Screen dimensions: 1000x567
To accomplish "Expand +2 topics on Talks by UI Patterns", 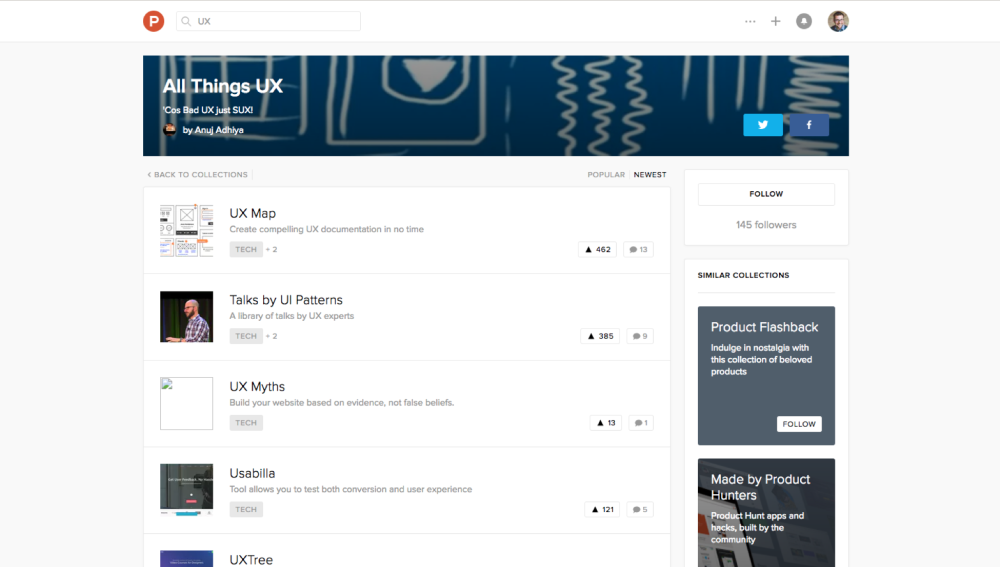I will [x=272, y=336].
